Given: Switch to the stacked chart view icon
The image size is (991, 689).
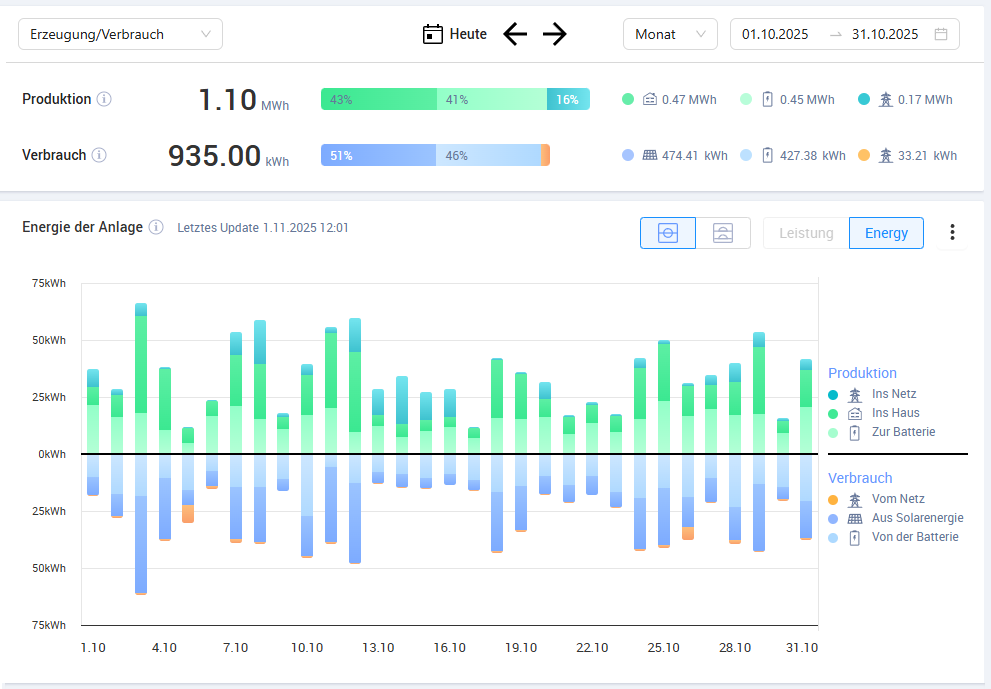Looking at the screenshot, I should (722, 233).
